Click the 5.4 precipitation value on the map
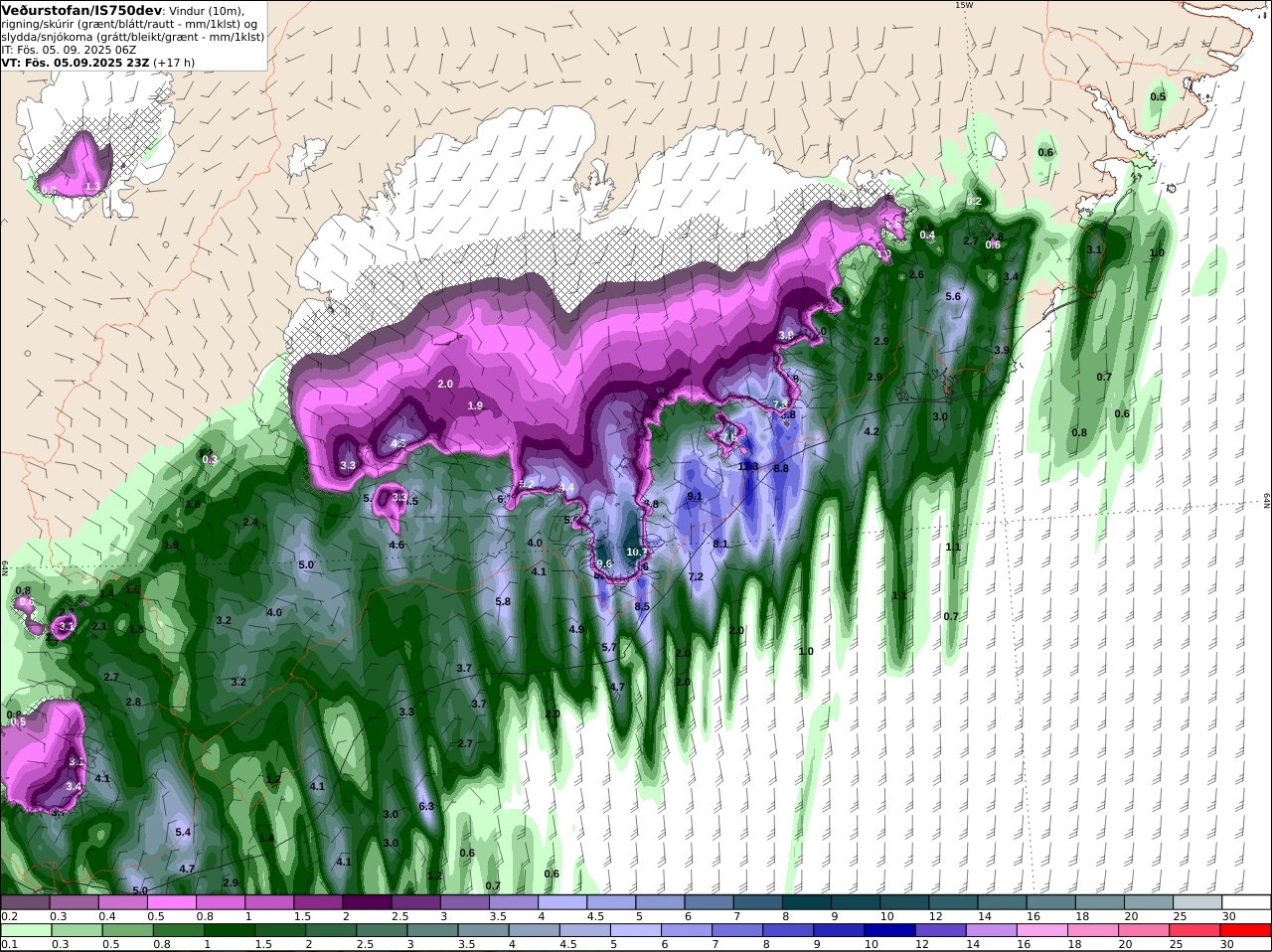The image size is (1272, 952). tap(183, 831)
